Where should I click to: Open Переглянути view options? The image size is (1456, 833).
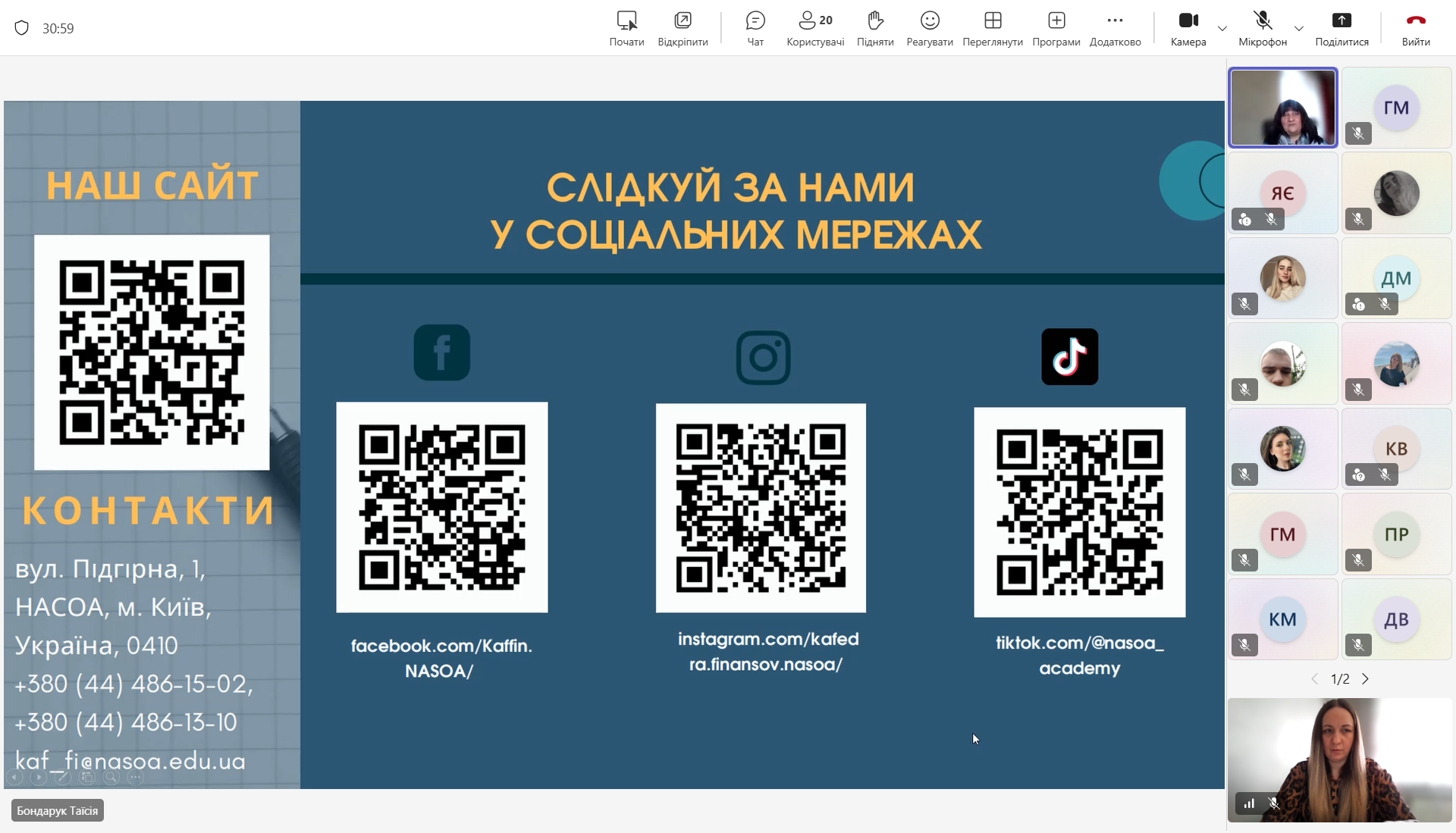coord(993,28)
